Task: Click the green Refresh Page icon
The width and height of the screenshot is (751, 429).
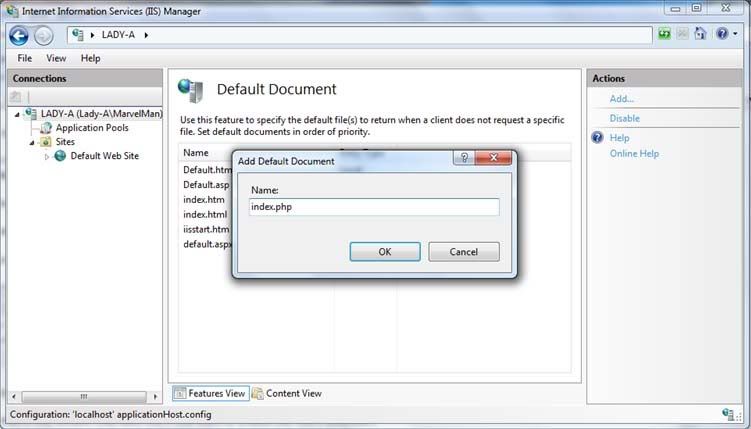Action: [664, 34]
